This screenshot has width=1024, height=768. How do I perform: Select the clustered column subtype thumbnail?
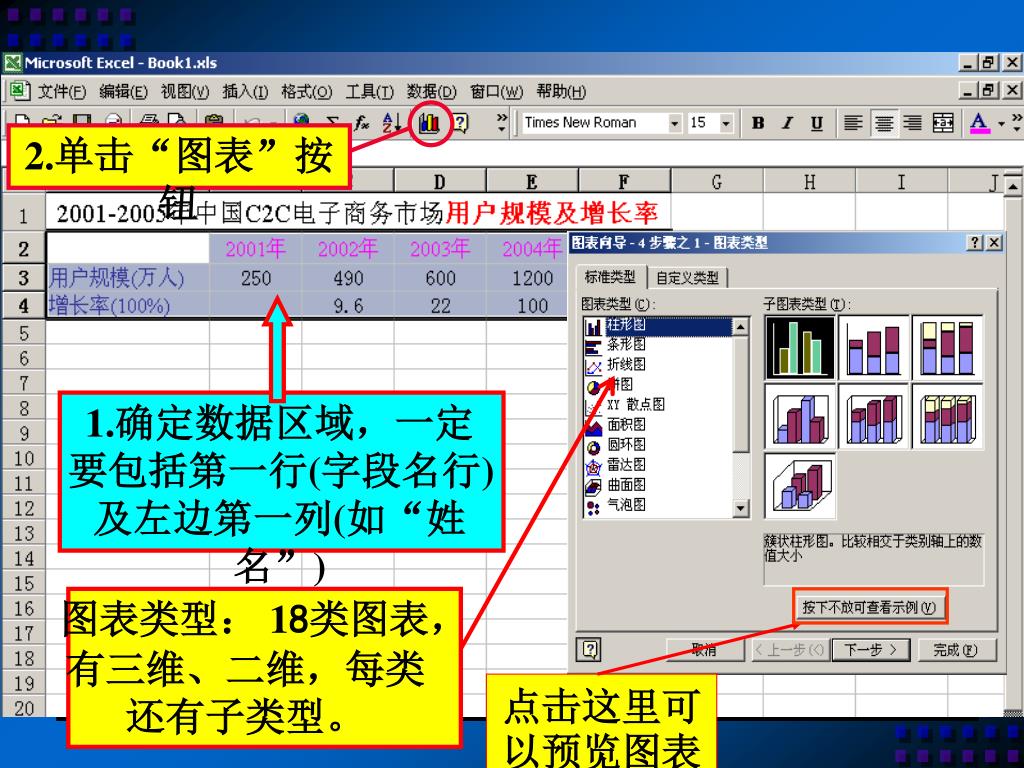click(799, 348)
